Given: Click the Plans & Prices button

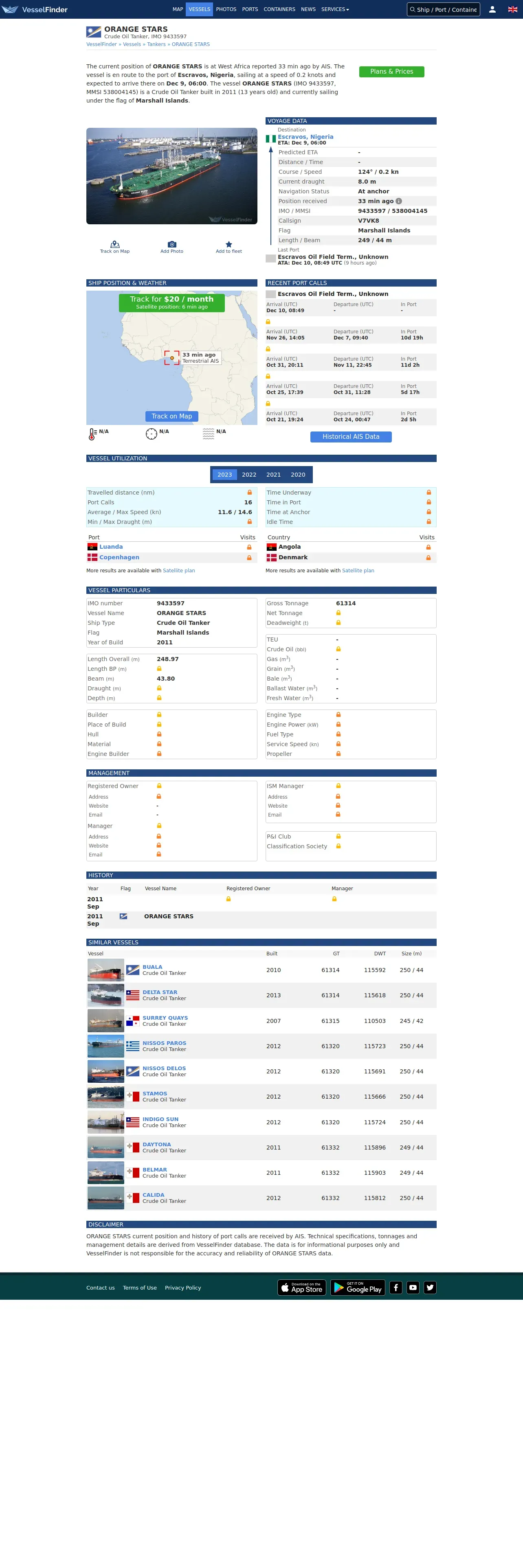Looking at the screenshot, I should [391, 71].
